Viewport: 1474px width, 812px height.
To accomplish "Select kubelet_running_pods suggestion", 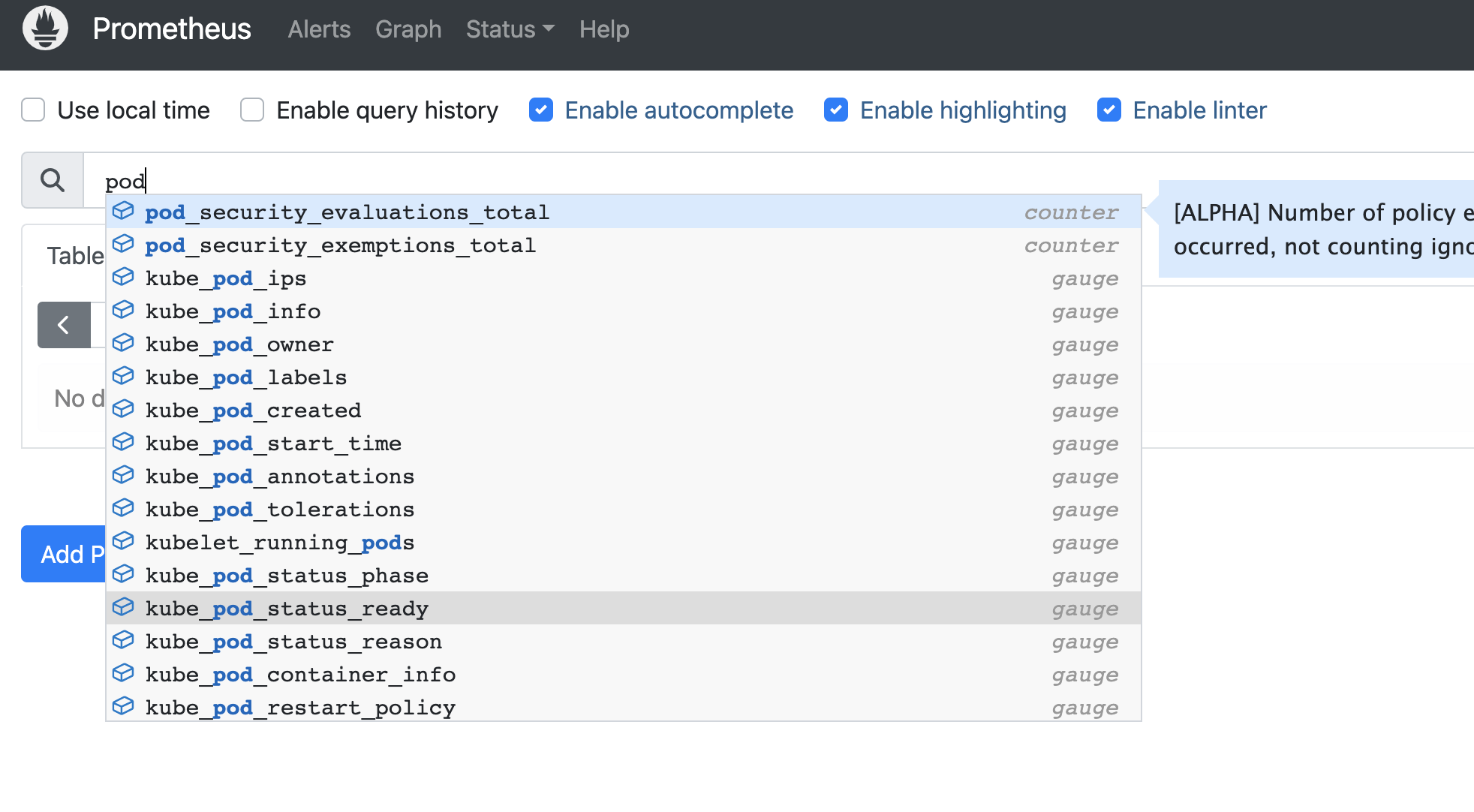I will click(x=624, y=542).
